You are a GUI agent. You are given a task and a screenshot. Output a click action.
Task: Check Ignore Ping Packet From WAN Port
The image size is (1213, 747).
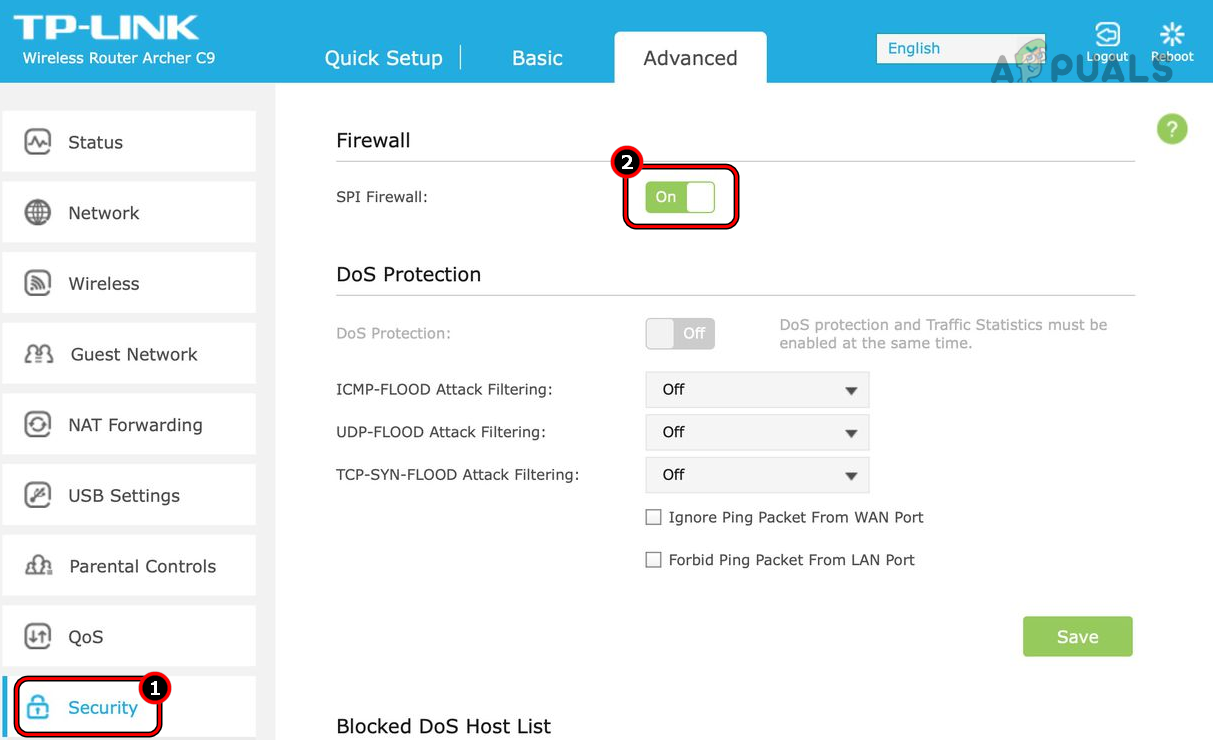(654, 517)
